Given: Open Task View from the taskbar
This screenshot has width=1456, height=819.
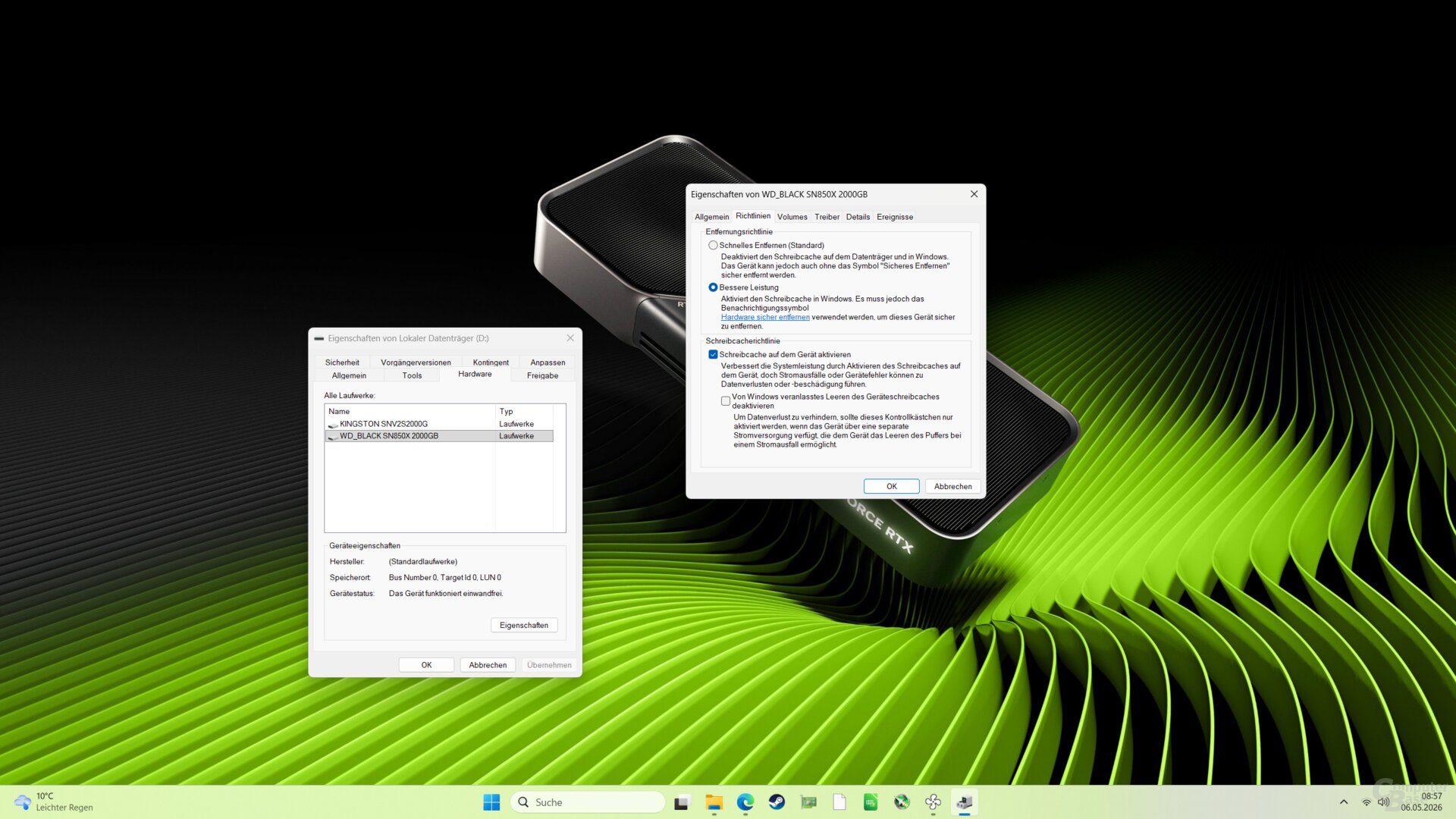Looking at the screenshot, I should 682,802.
